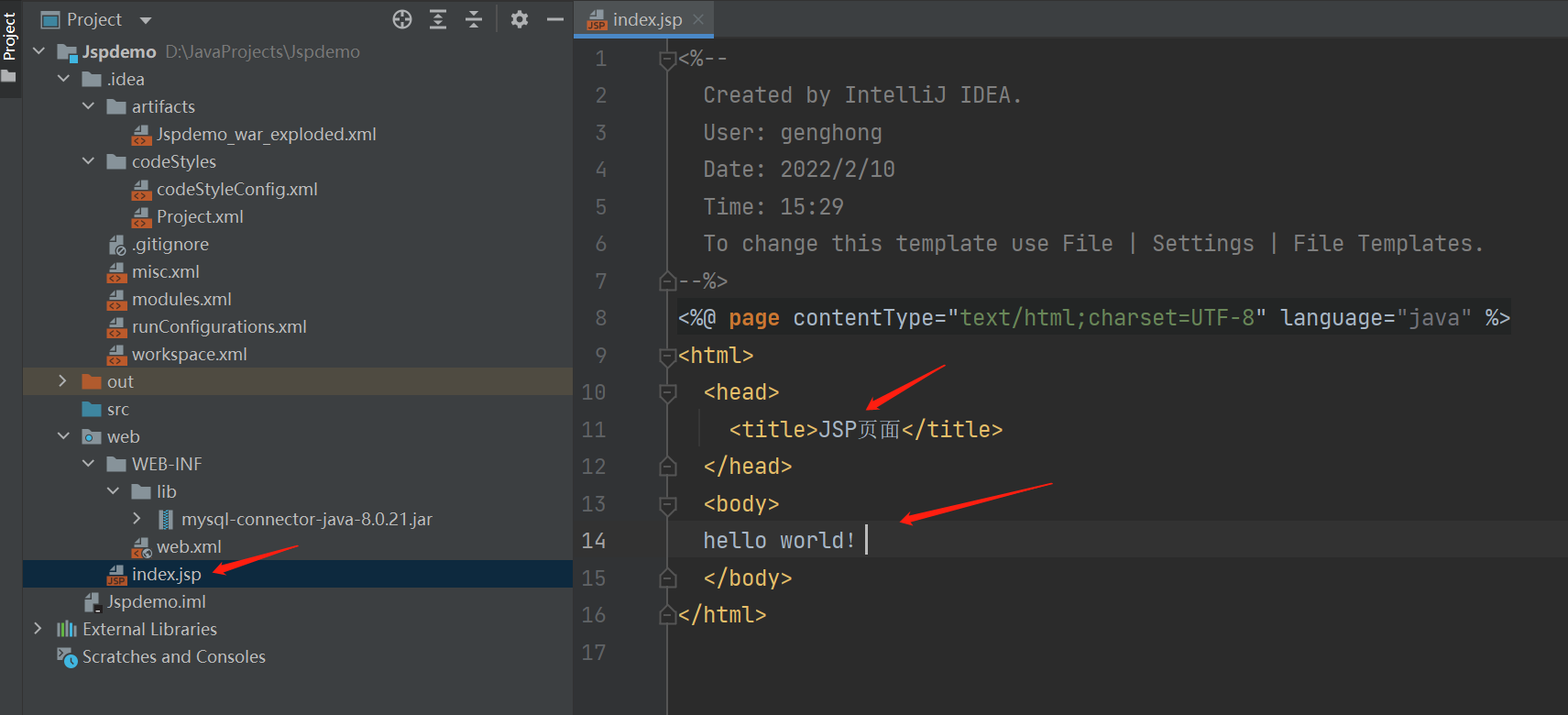Click the artifacts folder icon
This screenshot has height=715, width=1568.
pos(116,106)
